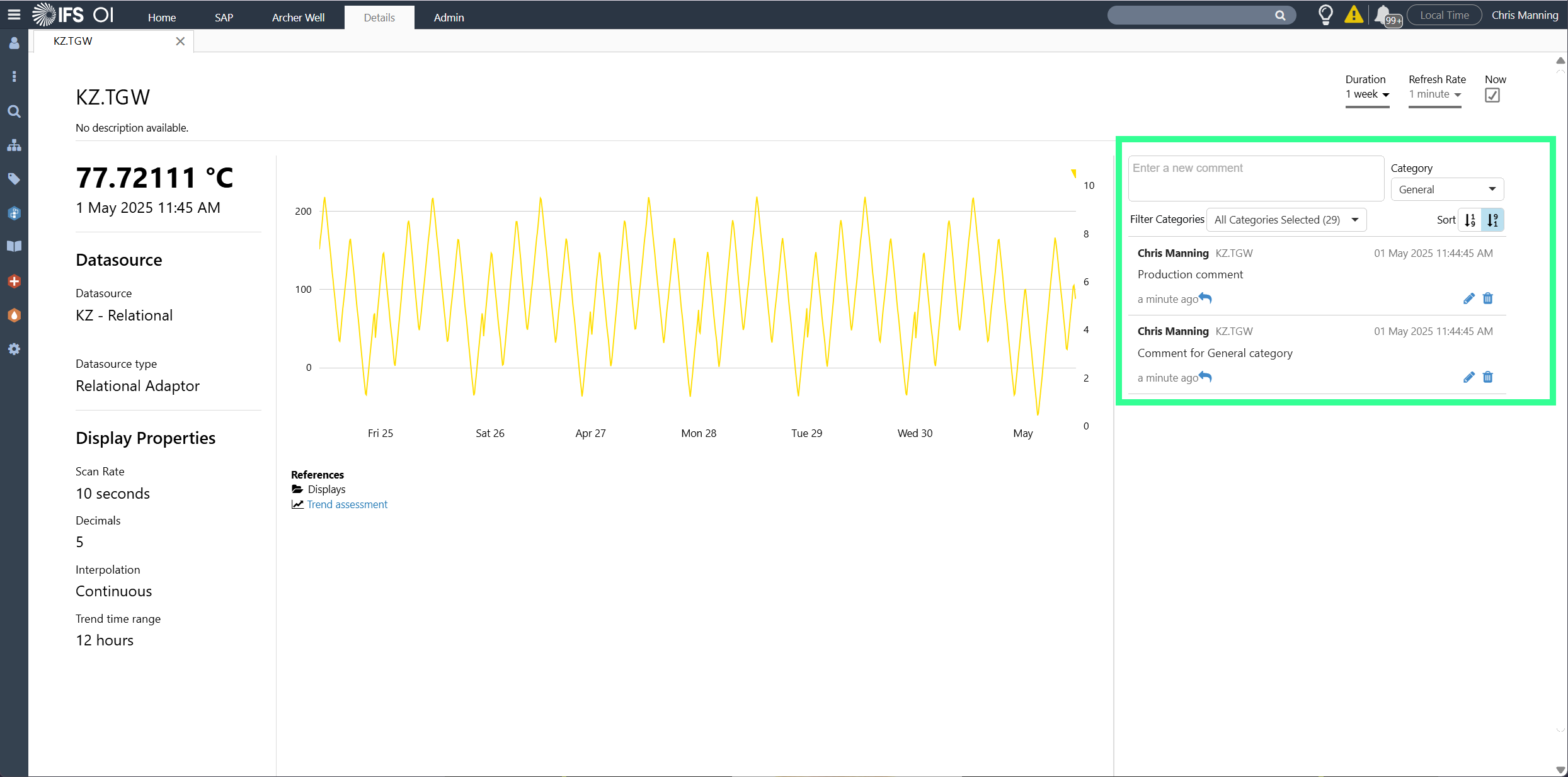Click the Enter a new comment field
Image resolution: width=1568 pixels, height=777 pixels.
coord(1255,178)
